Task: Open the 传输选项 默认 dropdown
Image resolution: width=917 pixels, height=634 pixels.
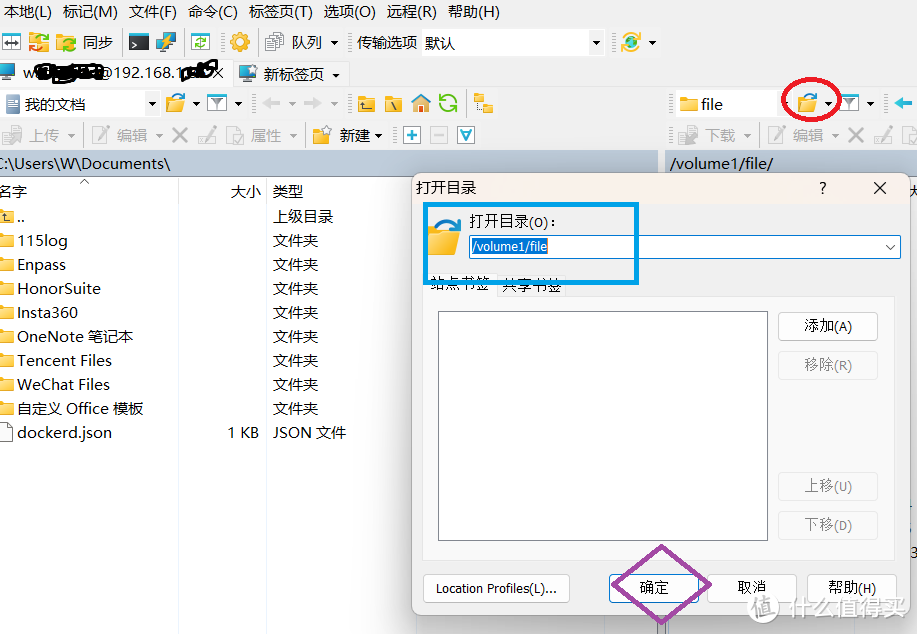Action: click(595, 42)
